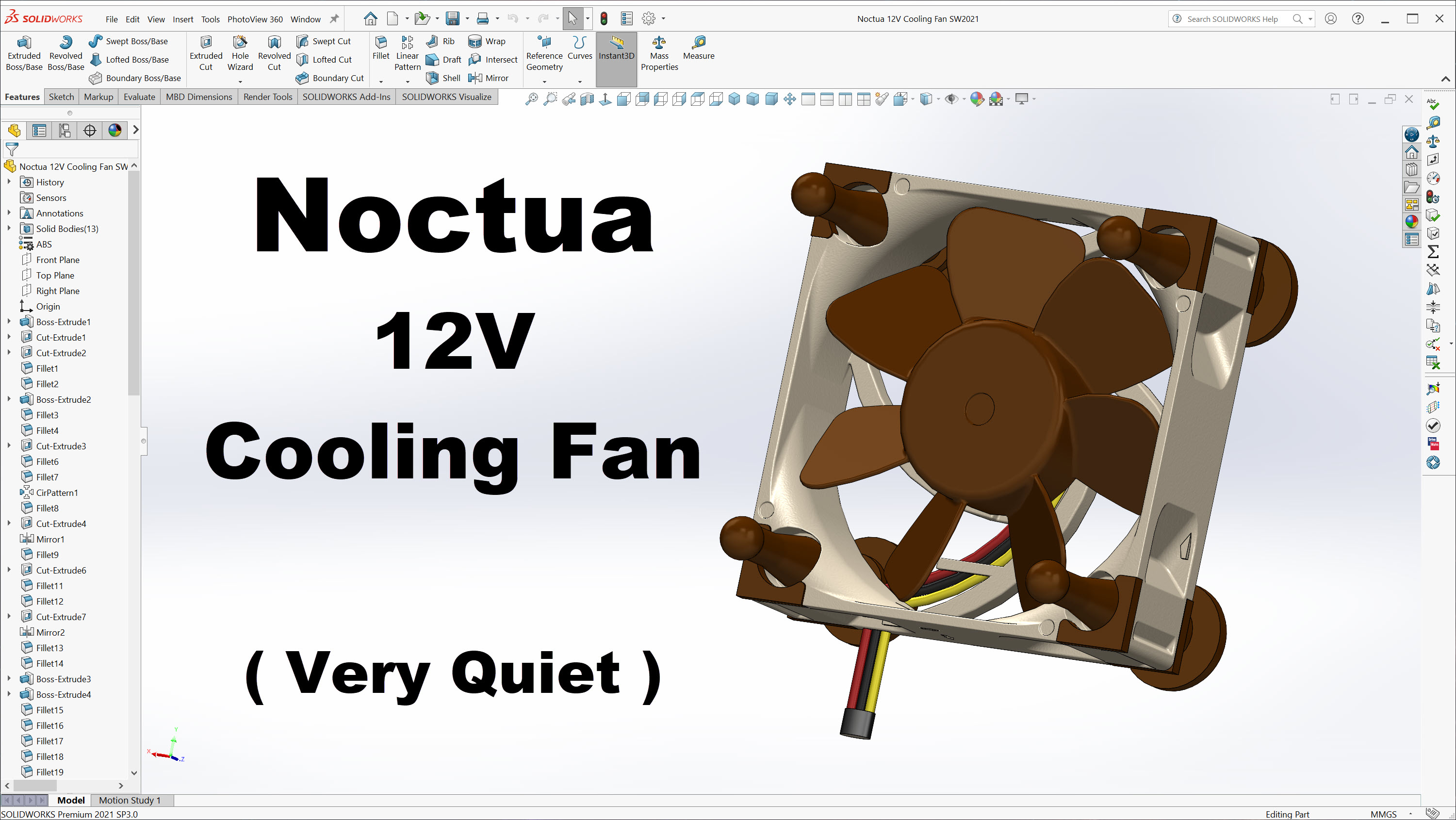Switch to the Sketch tab

point(61,97)
